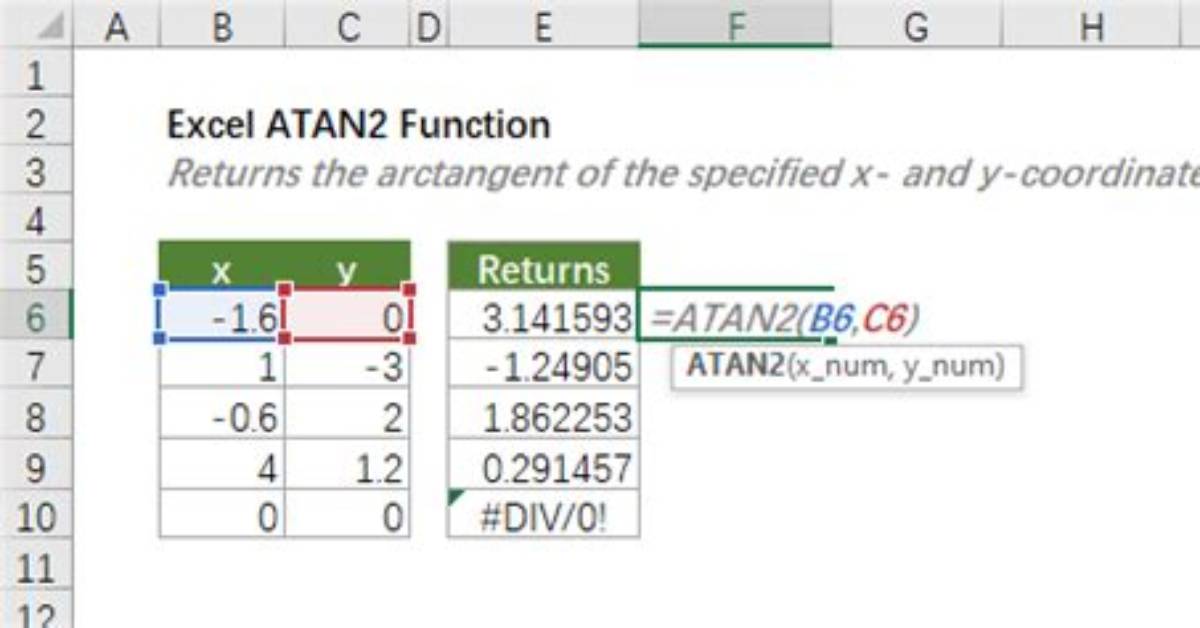Select cell containing -1.6
Screen dimensions: 1200x628
click(222, 316)
